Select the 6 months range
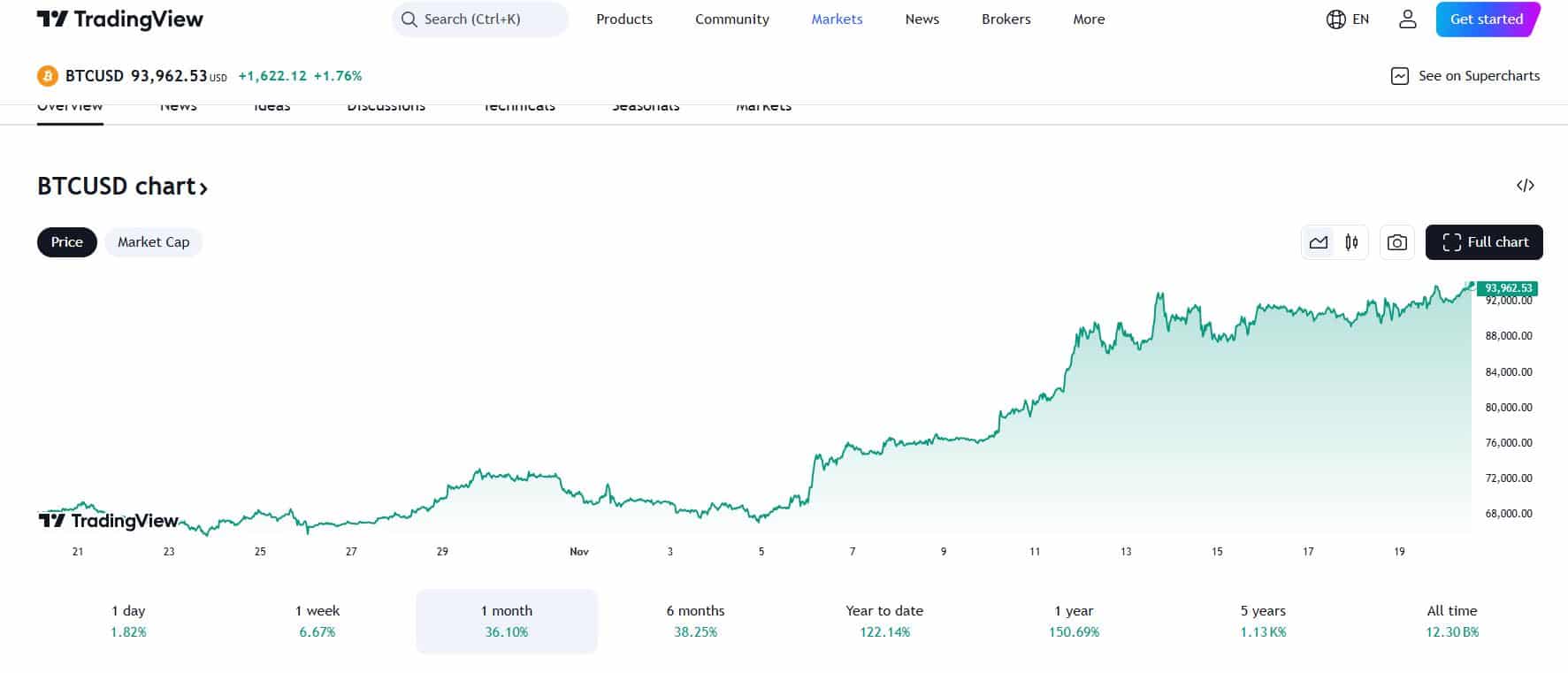The width and height of the screenshot is (1568, 673). point(696,621)
